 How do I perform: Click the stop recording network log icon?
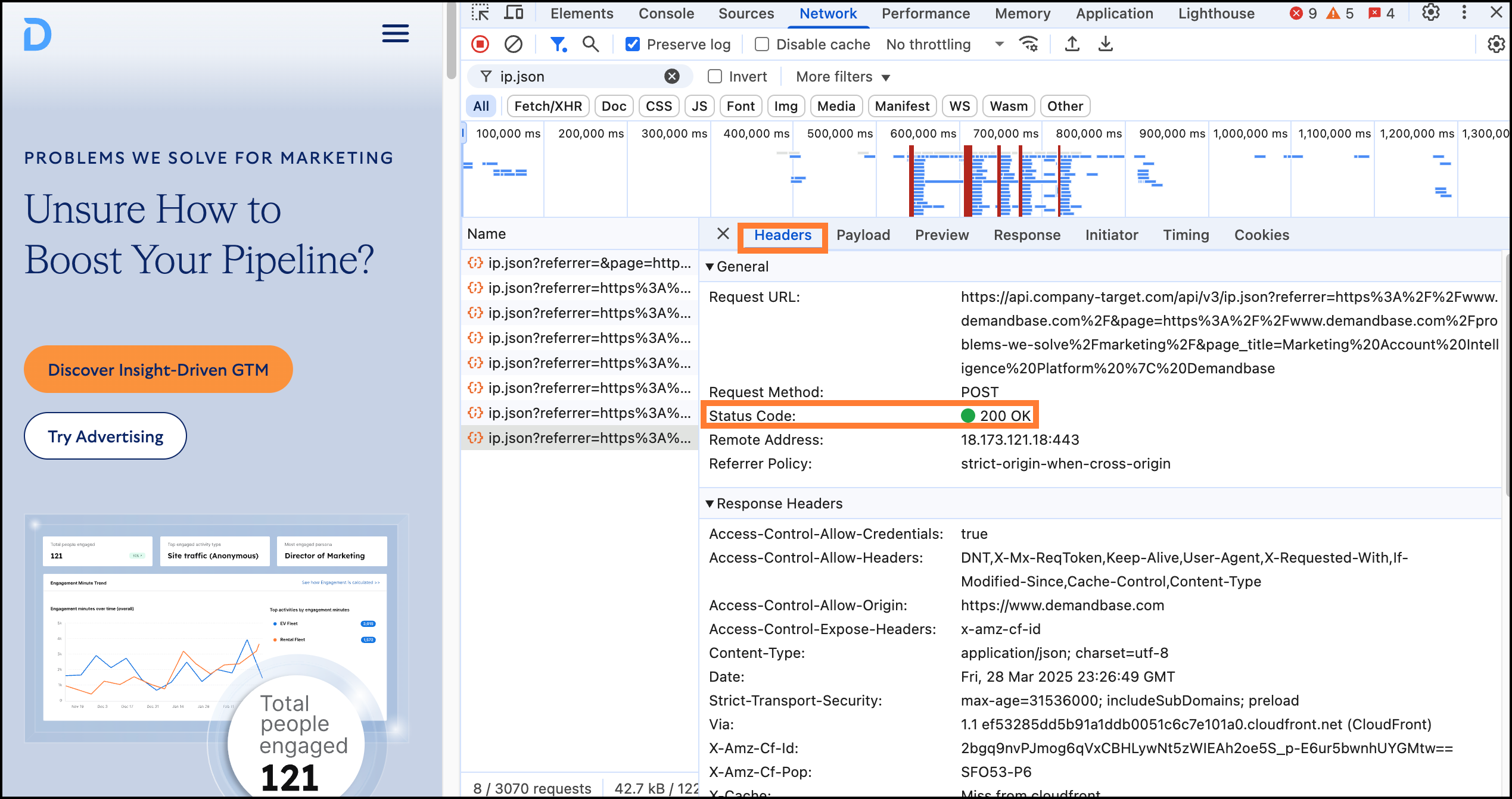click(x=480, y=44)
